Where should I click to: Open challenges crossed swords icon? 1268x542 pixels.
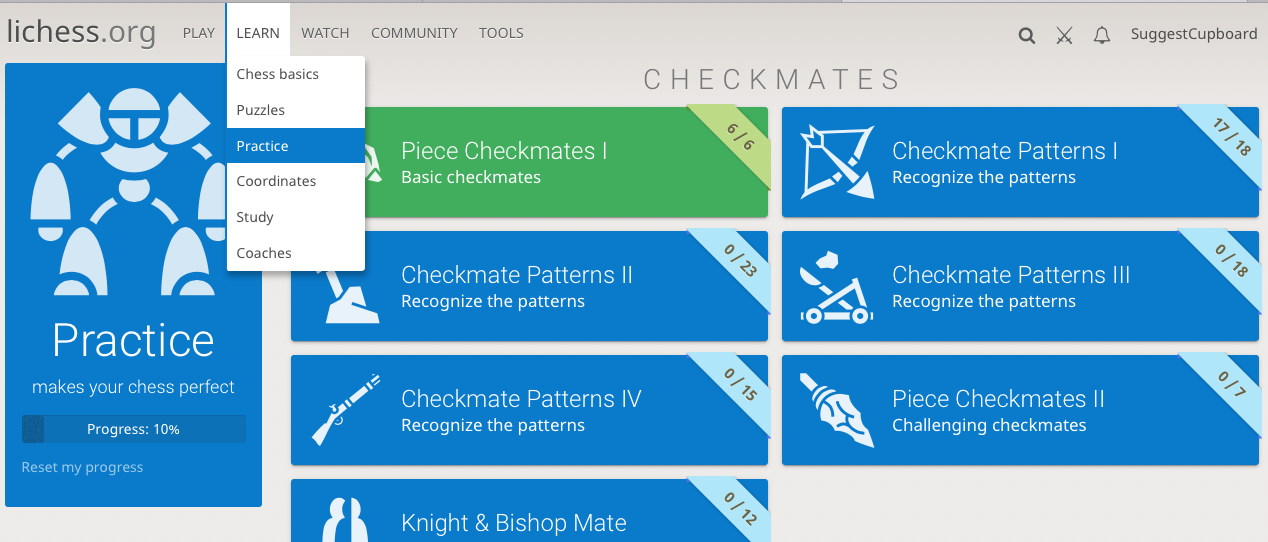[1064, 35]
